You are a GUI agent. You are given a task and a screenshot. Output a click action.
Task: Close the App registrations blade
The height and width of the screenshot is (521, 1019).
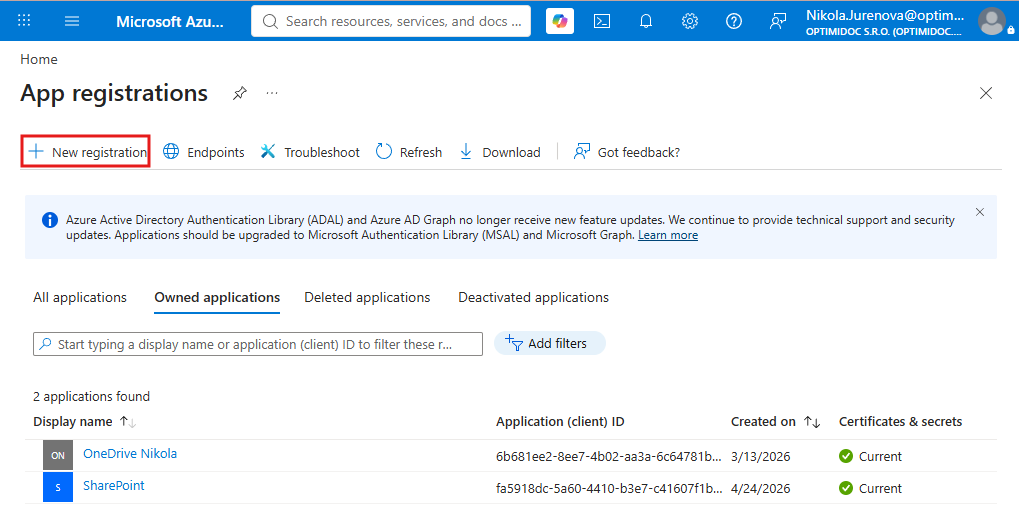[x=986, y=94]
